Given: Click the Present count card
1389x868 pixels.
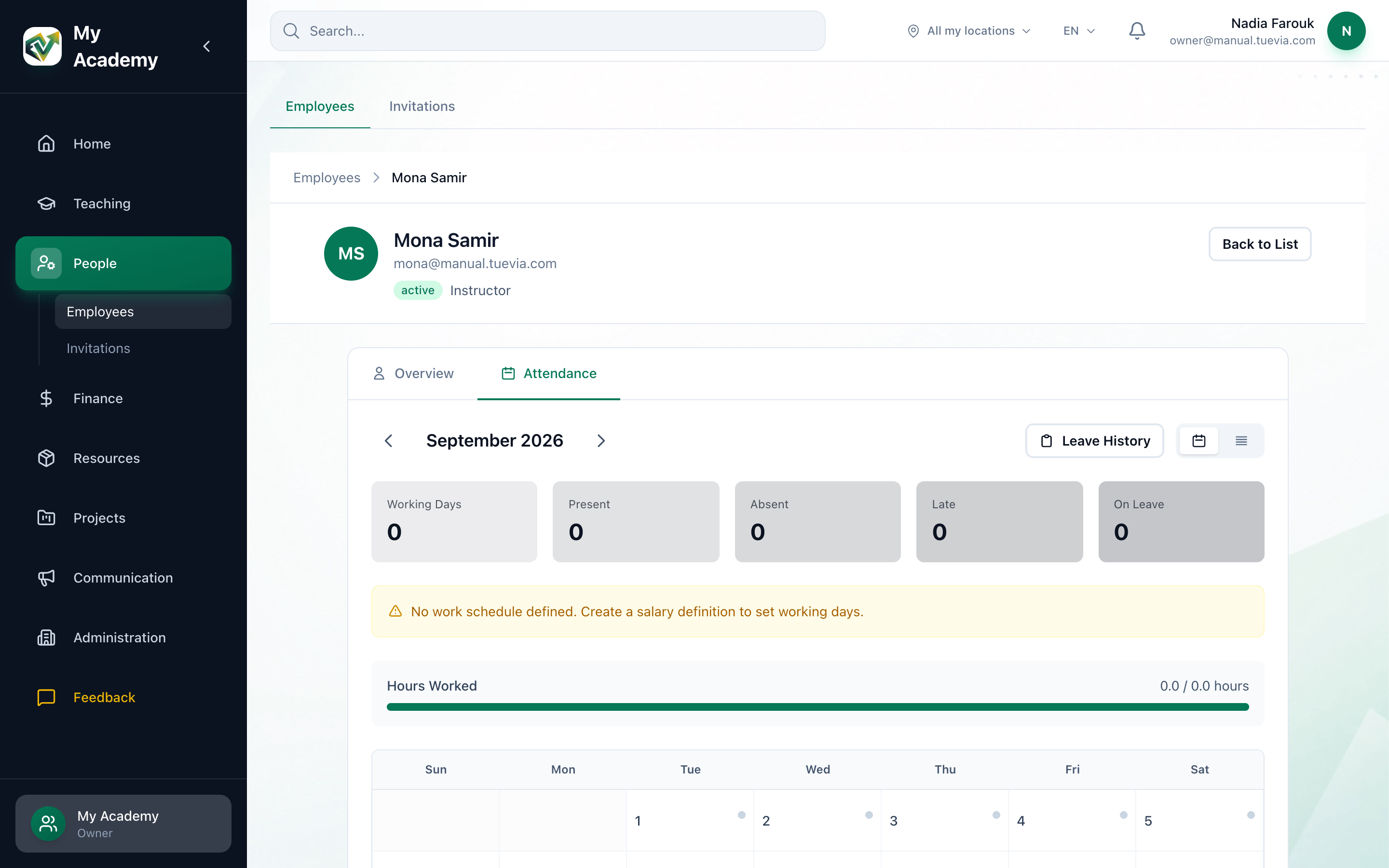Looking at the screenshot, I should (636, 522).
